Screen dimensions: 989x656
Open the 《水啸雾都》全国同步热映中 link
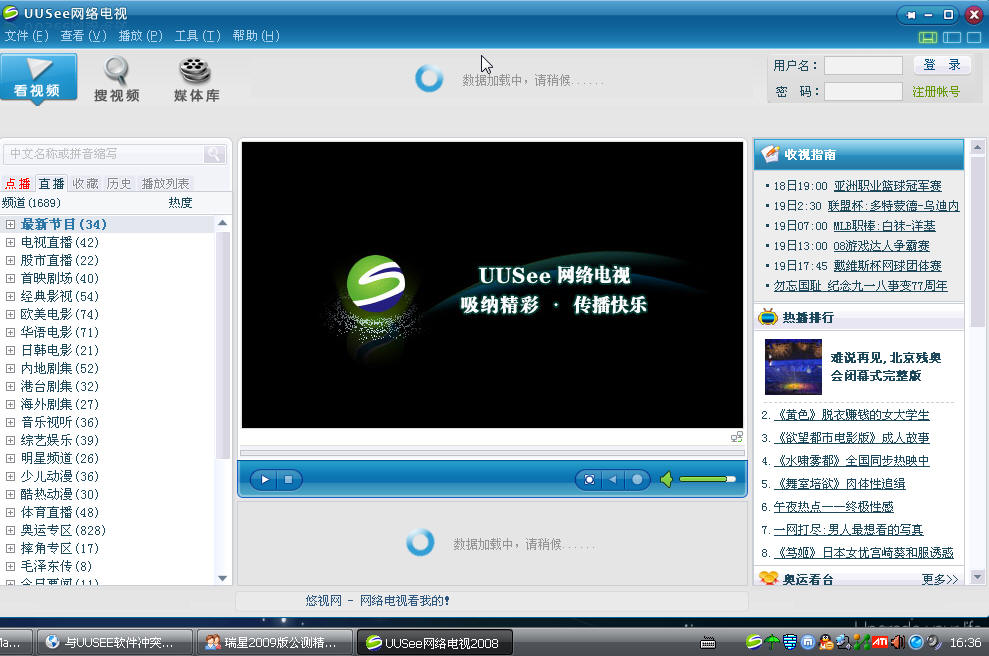(851, 461)
